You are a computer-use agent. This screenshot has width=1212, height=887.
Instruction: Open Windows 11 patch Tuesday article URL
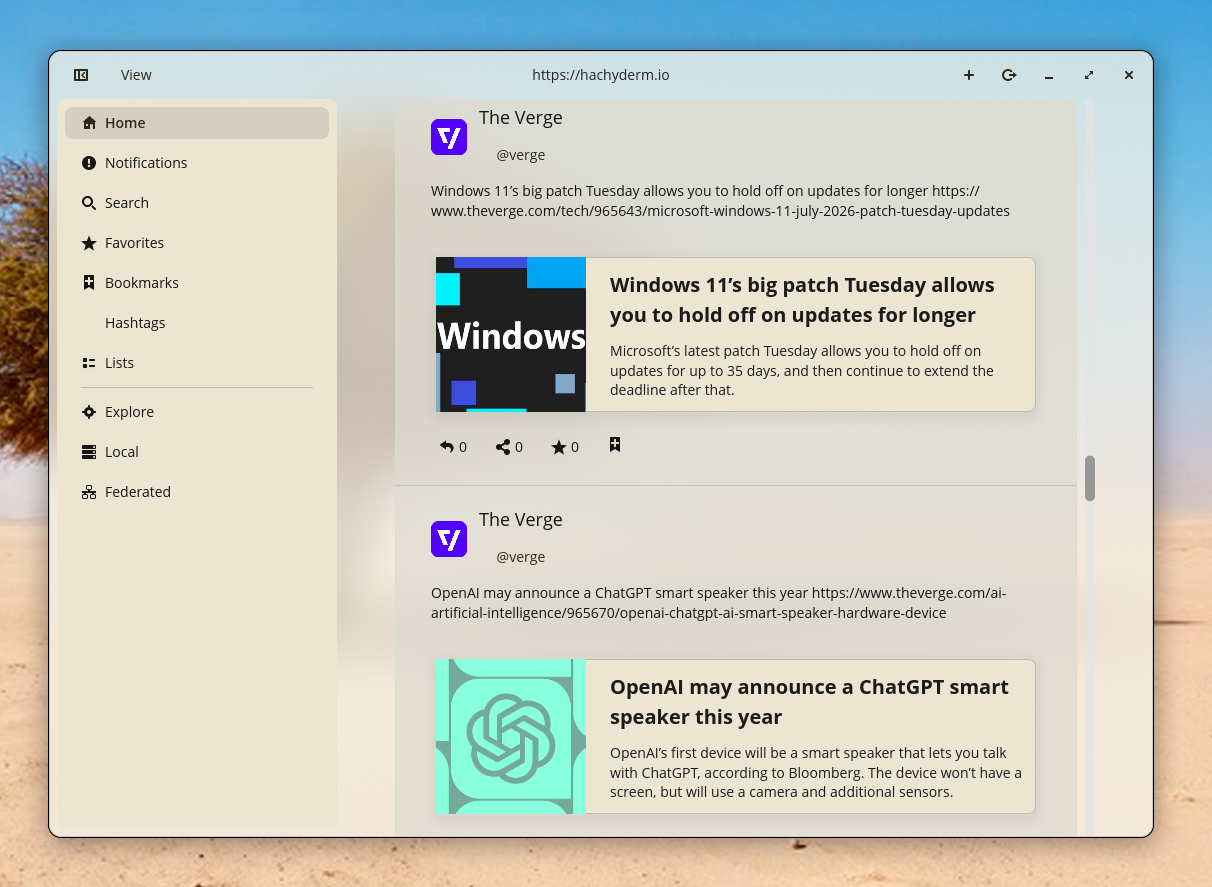[x=720, y=211]
